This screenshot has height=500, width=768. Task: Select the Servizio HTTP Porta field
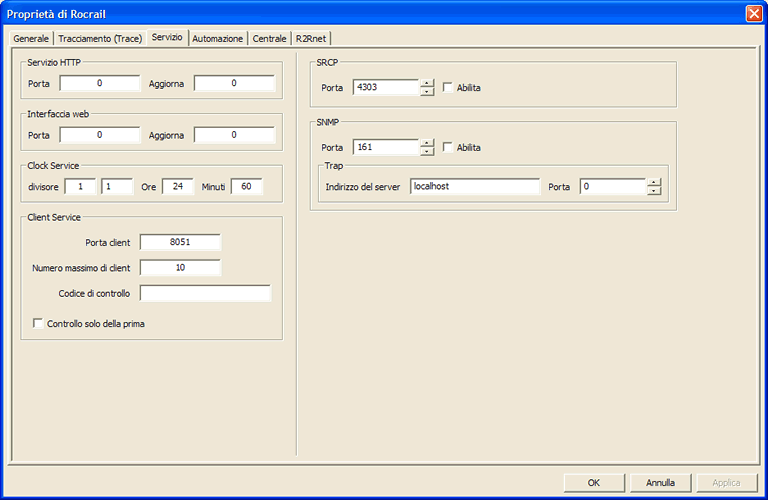click(x=99, y=83)
